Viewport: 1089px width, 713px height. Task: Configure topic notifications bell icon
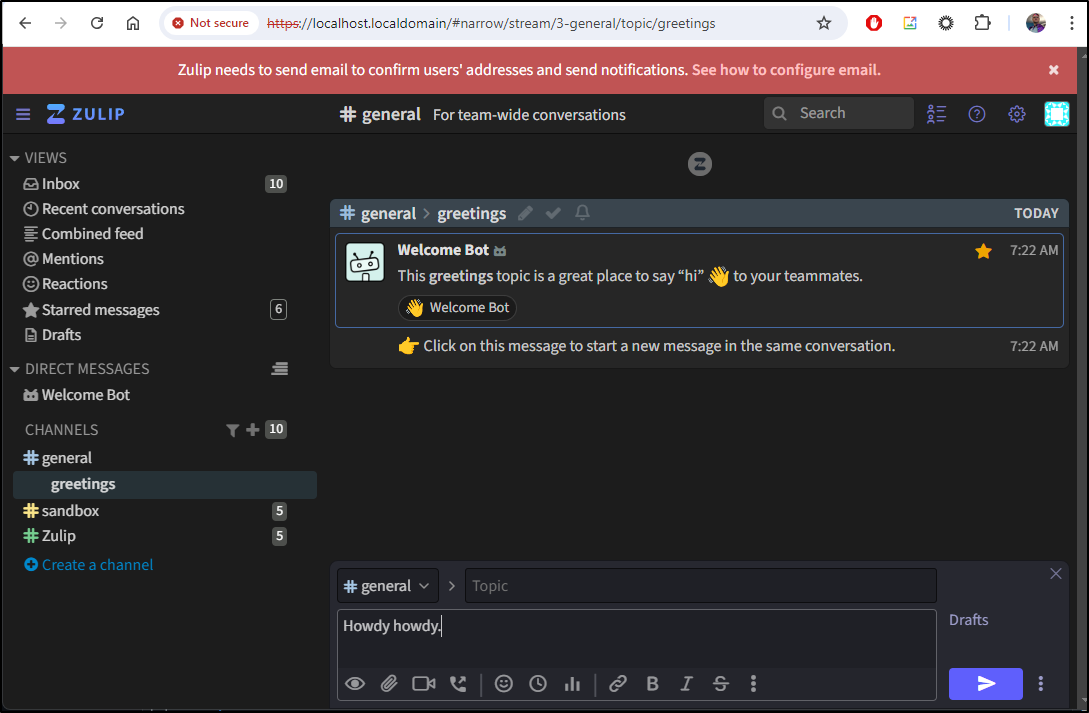pos(583,212)
